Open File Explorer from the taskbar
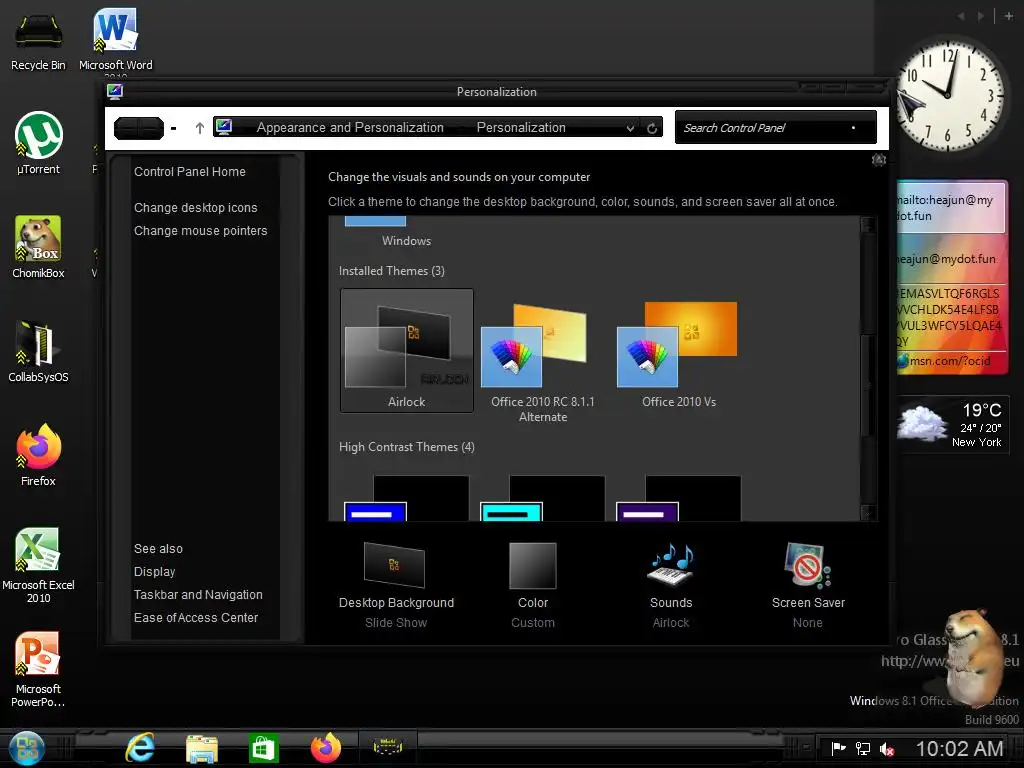The height and width of the screenshot is (768, 1024). click(201, 748)
